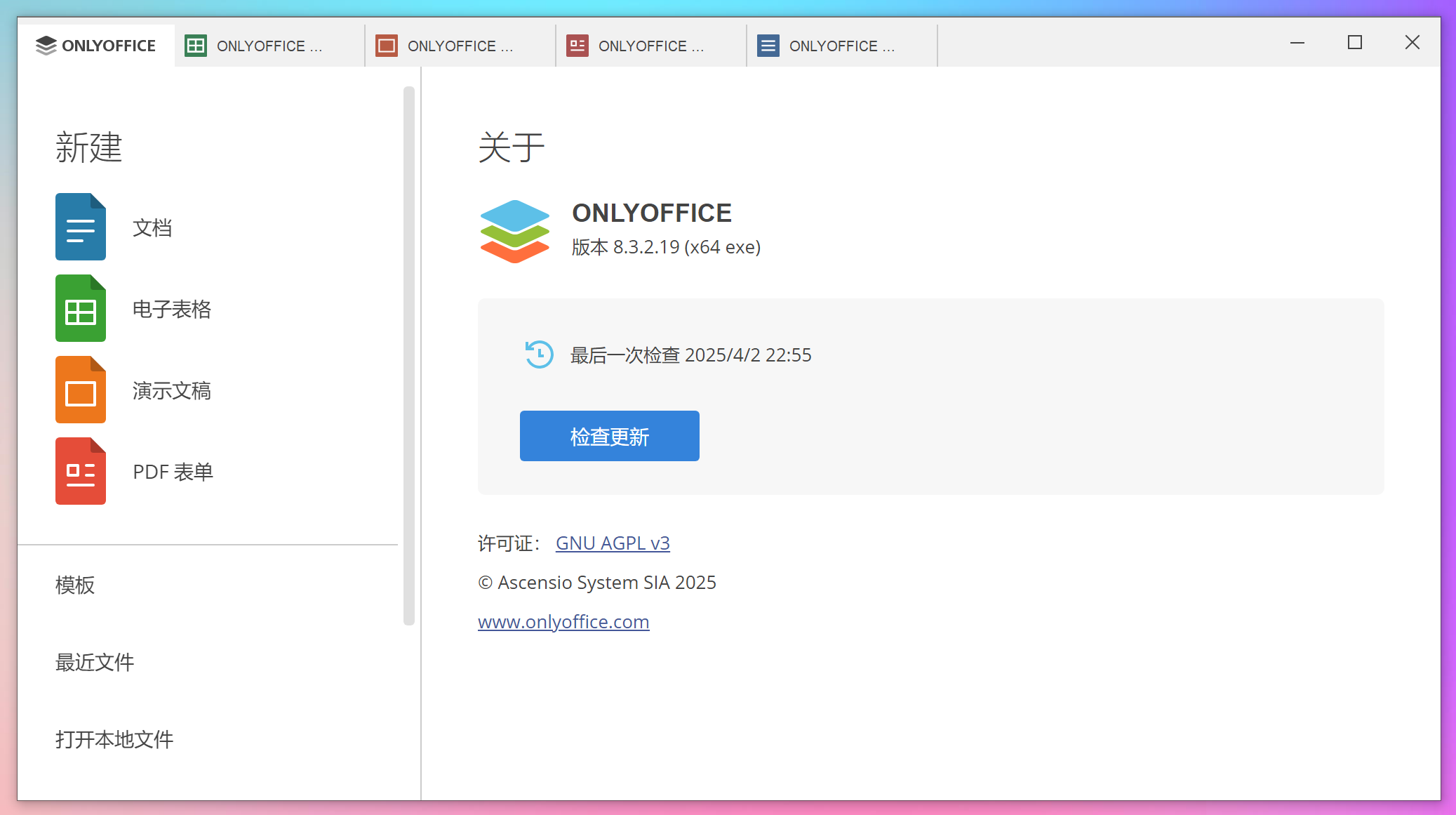1456x815 pixels.
Task: Maximize the ONLYOFFICE window
Action: click(1354, 43)
